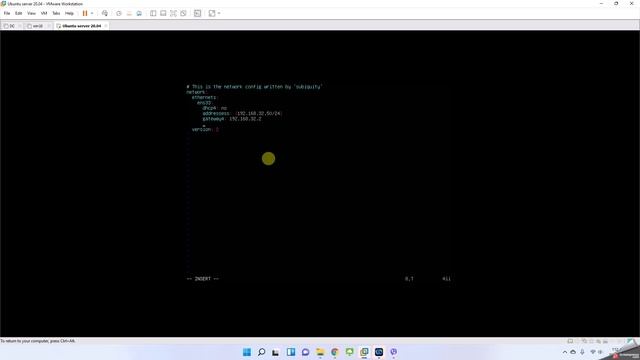Open the Help menu

69,13
